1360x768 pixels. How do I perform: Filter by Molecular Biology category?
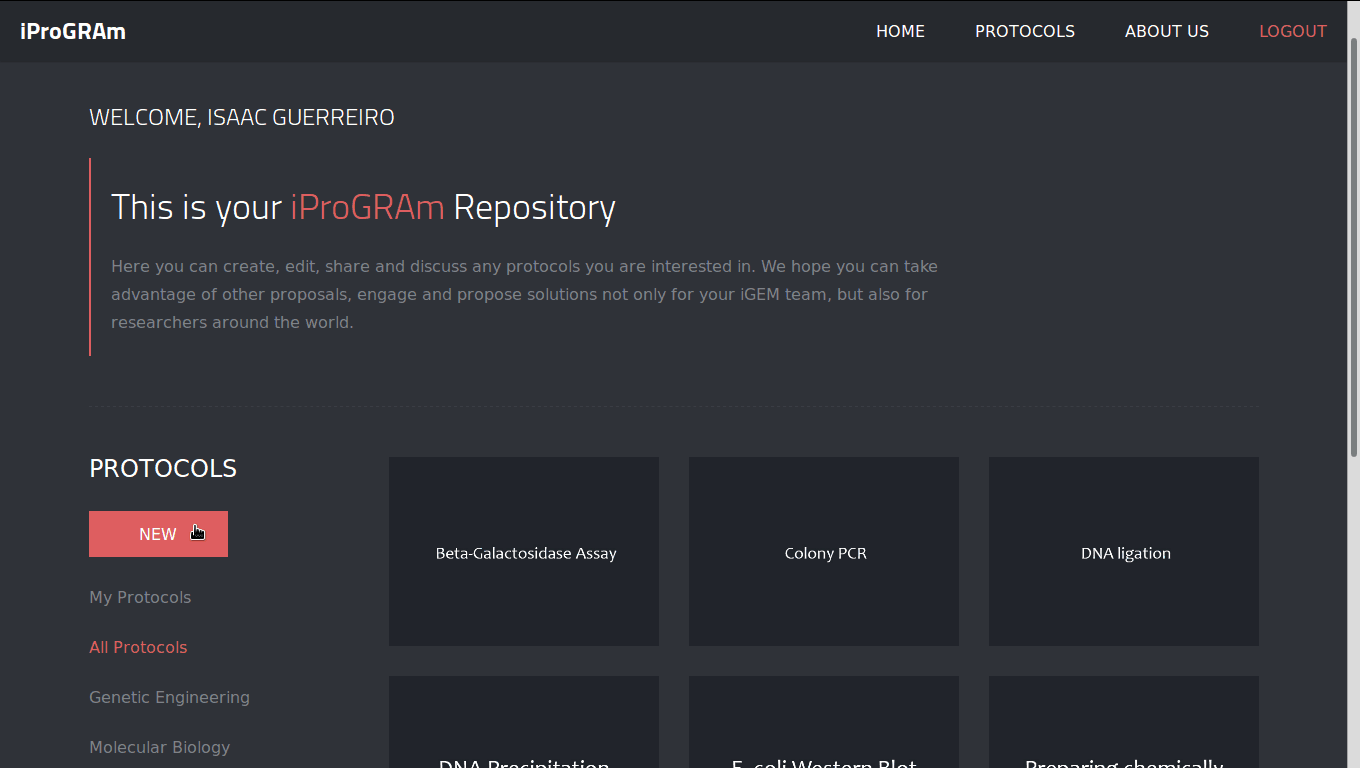pos(159,747)
